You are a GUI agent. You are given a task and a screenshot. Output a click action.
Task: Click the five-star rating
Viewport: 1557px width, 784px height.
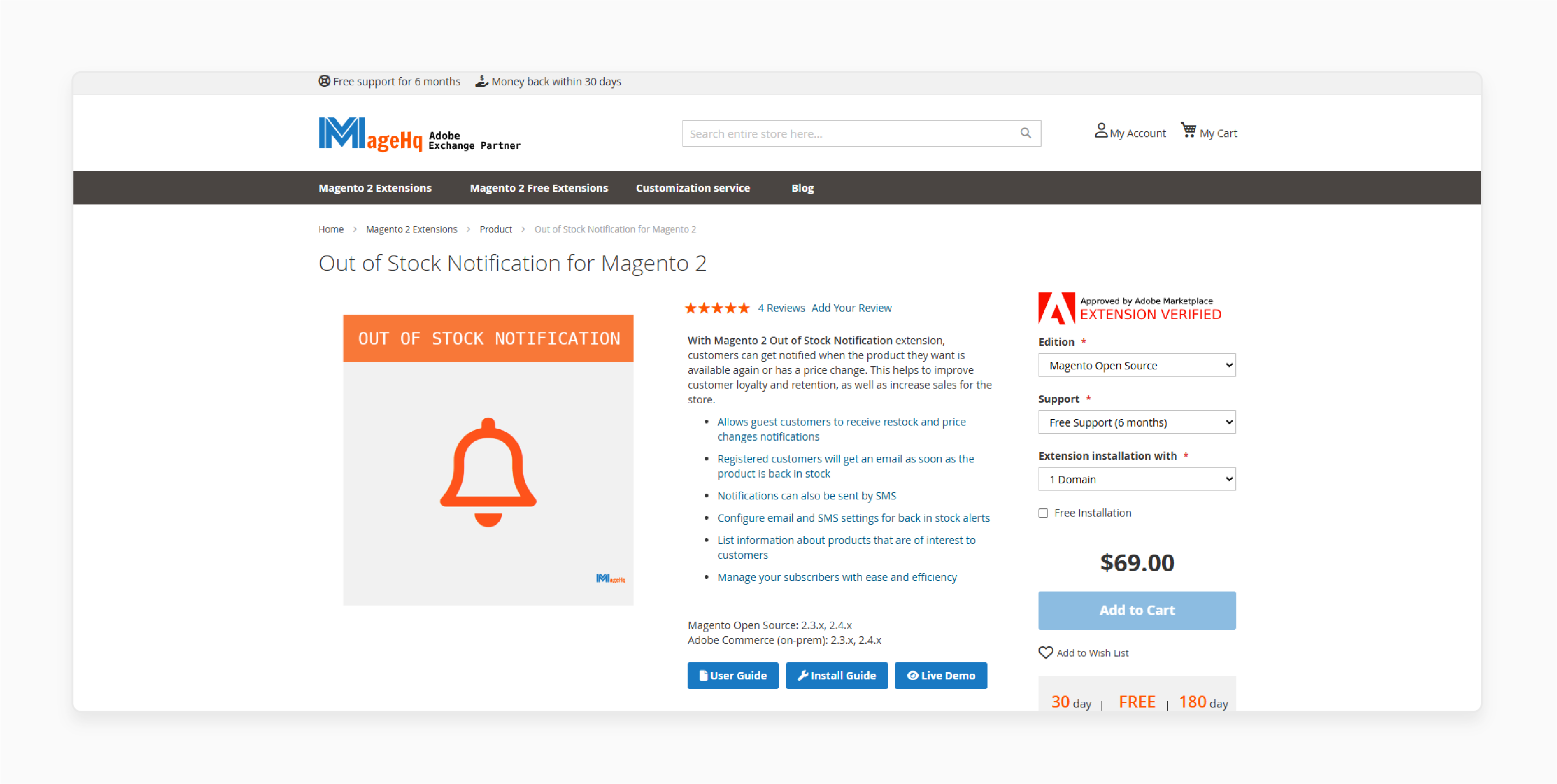pyautogui.click(x=717, y=308)
